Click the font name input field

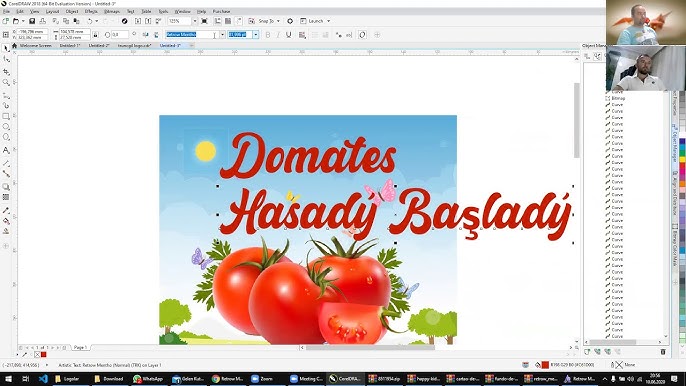point(192,35)
